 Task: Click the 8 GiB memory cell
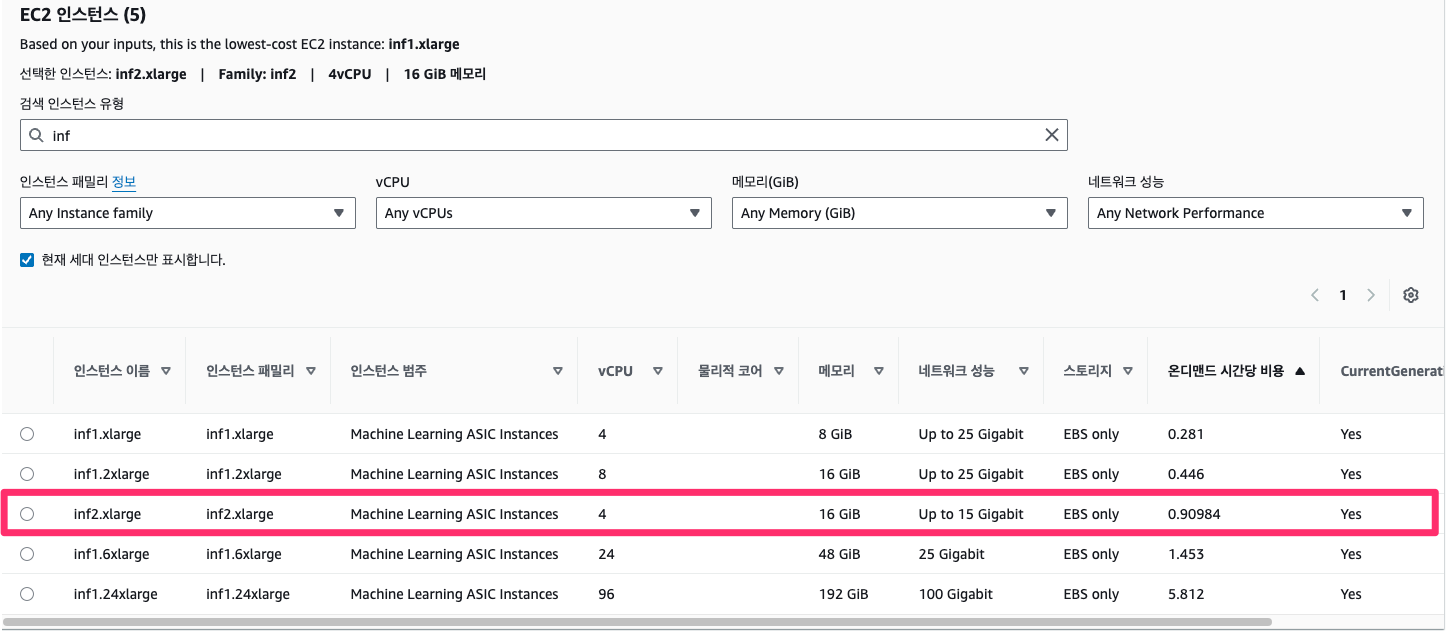tap(835, 434)
